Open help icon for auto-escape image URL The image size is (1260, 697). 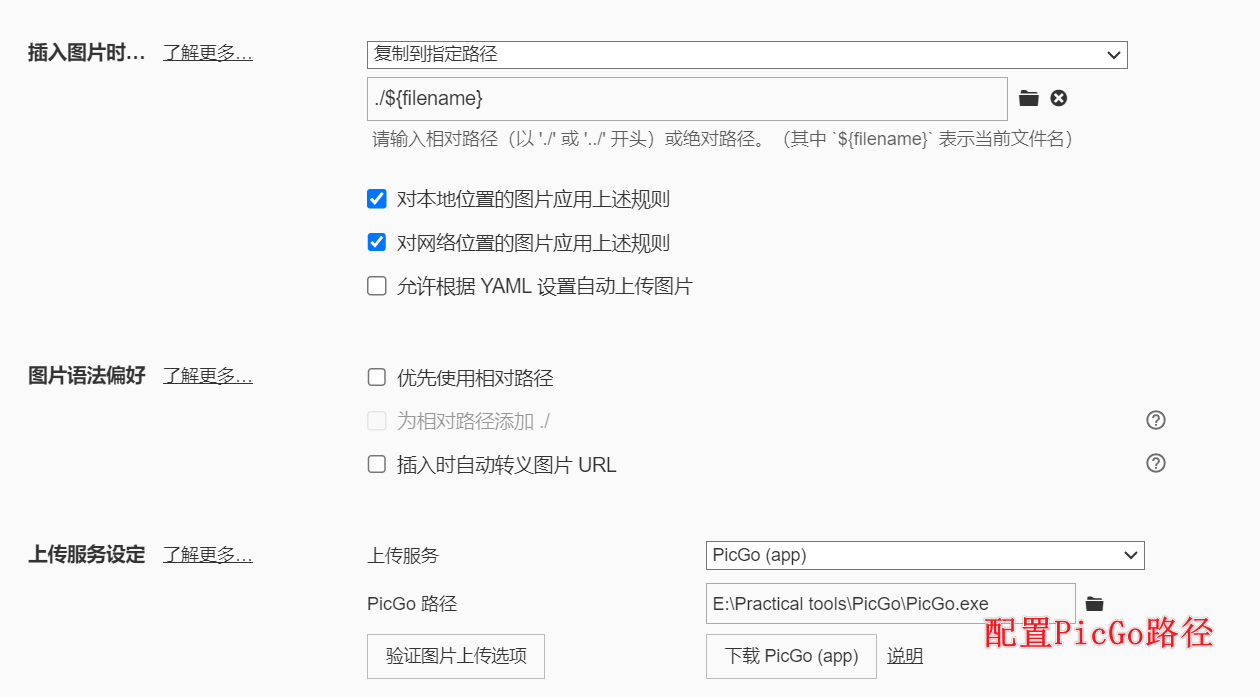click(x=1156, y=463)
